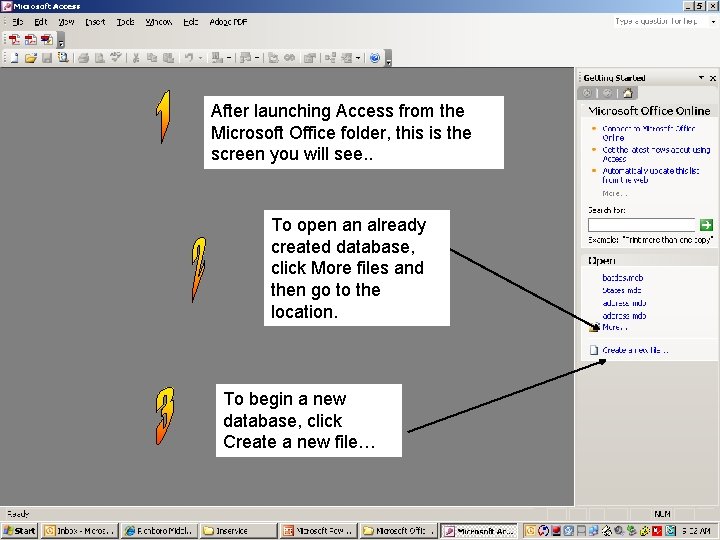The image size is (720, 540).
Task: Click the Spelling check toolbar icon
Action: tap(115, 58)
